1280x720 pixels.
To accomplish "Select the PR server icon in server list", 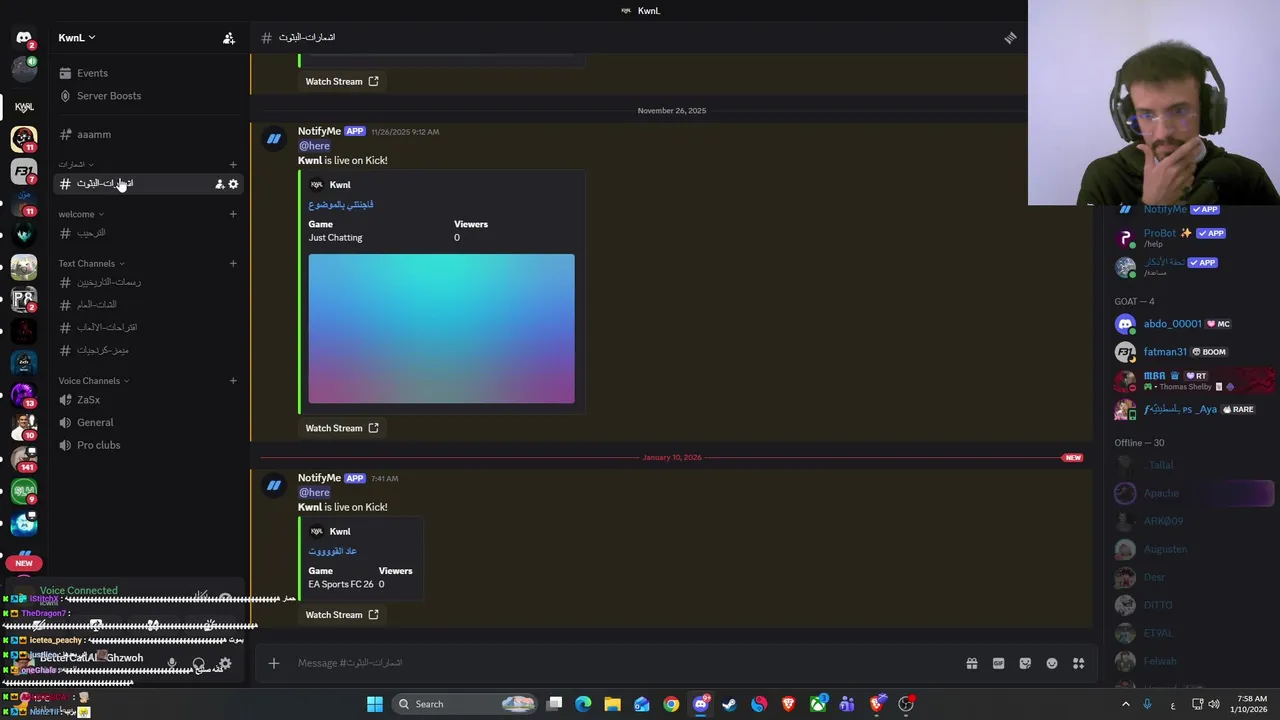I will tap(24, 299).
